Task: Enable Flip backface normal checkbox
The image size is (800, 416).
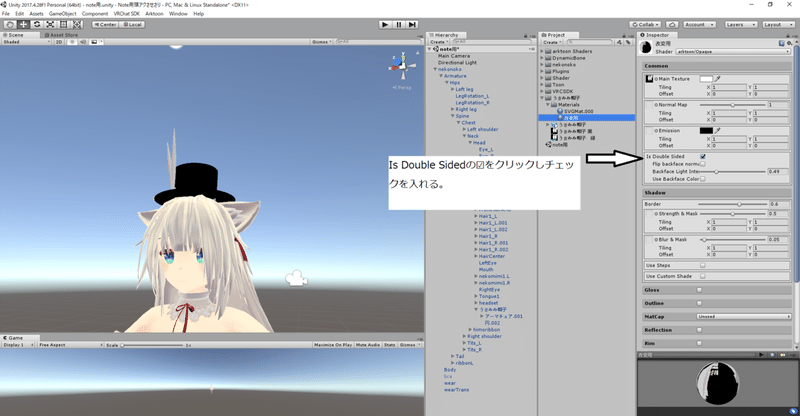Action: (x=703, y=164)
